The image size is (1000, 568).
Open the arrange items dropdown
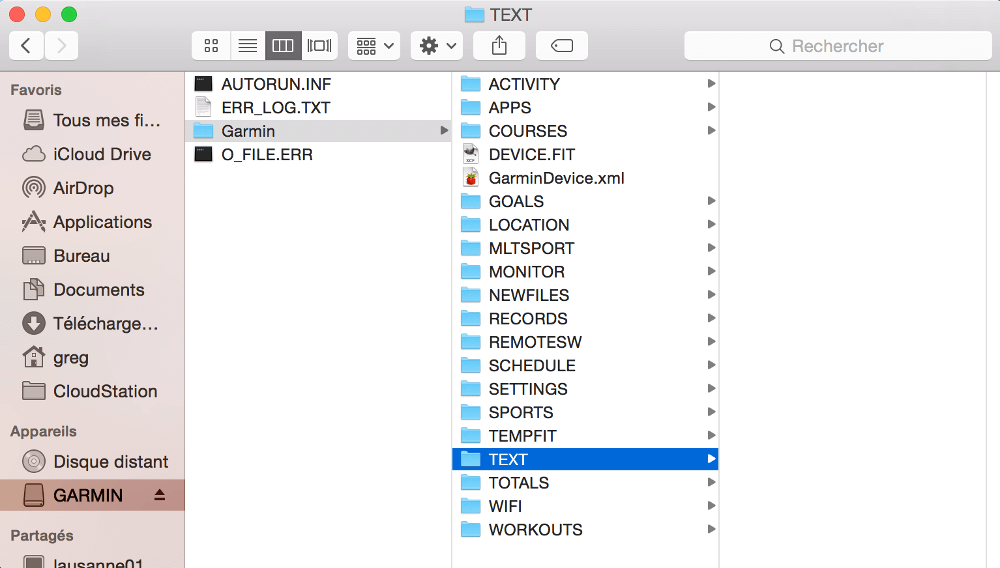click(x=374, y=46)
